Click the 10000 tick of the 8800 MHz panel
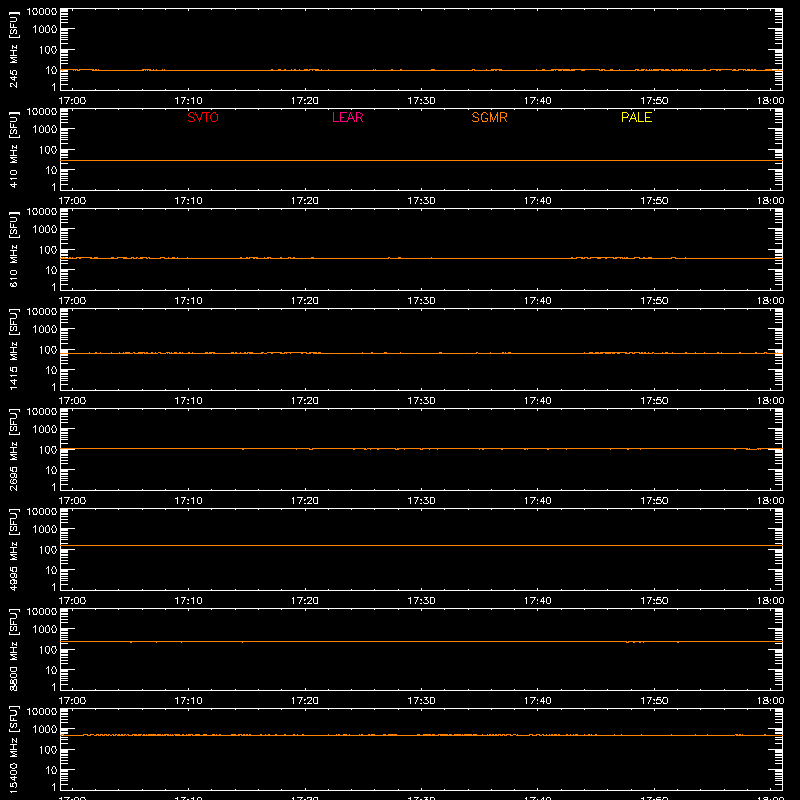800x800 pixels. point(42,612)
